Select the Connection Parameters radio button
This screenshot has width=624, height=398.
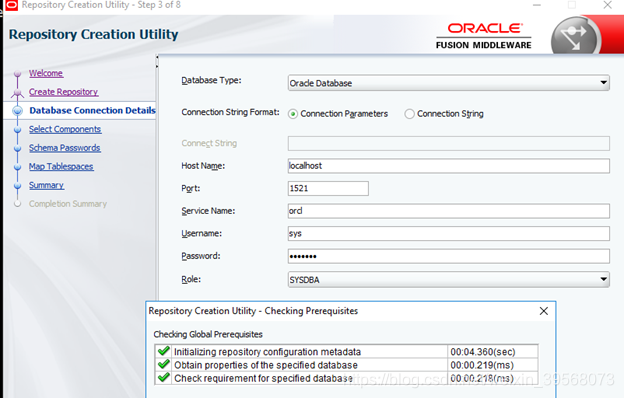(x=293, y=114)
